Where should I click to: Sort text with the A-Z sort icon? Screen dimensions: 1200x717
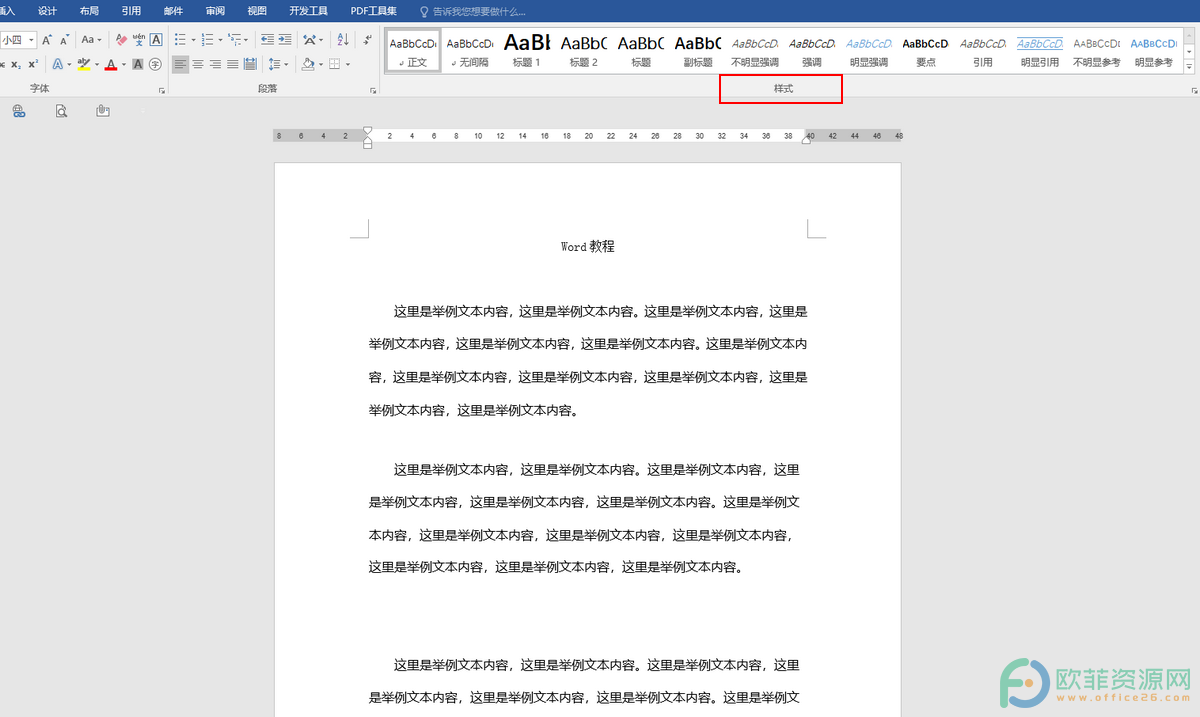[343, 40]
